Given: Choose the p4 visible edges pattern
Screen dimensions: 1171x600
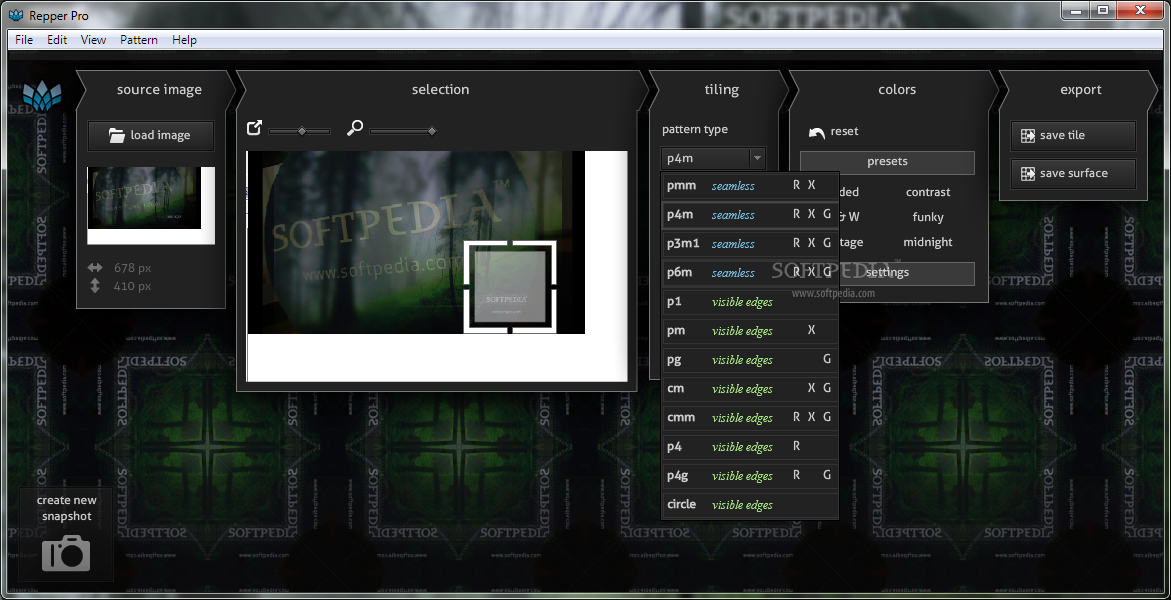Looking at the screenshot, I should (750, 447).
